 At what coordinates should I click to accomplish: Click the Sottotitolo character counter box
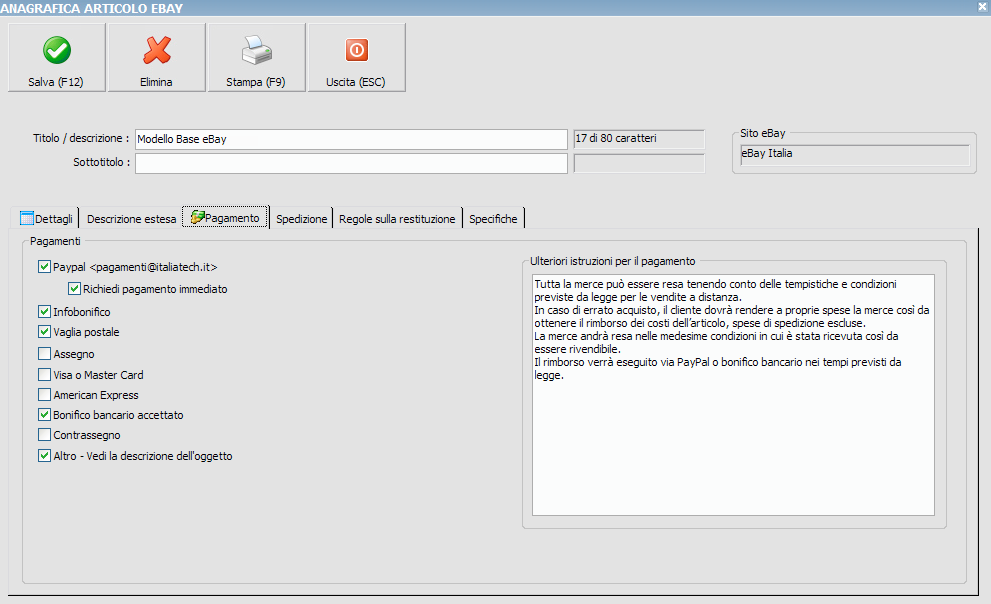pos(639,163)
